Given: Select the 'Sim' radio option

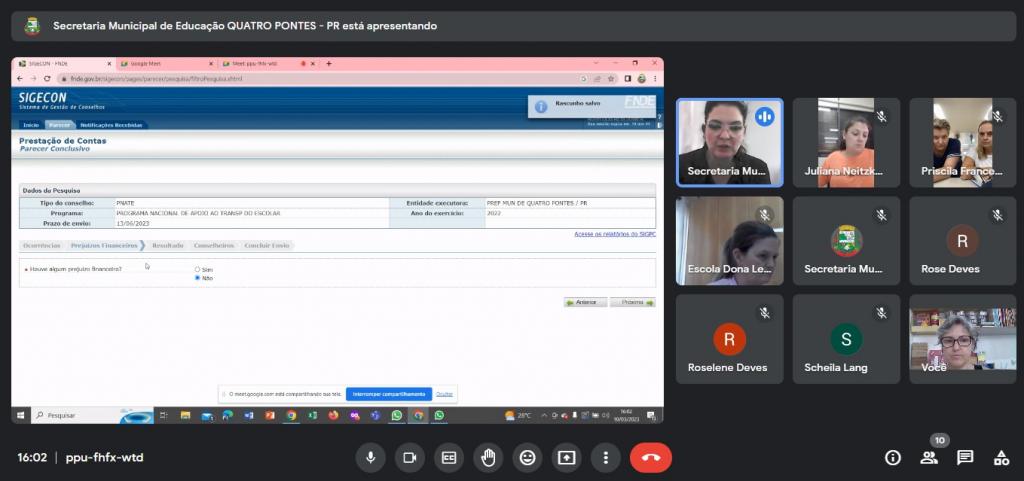Looking at the screenshot, I should coord(197,270).
